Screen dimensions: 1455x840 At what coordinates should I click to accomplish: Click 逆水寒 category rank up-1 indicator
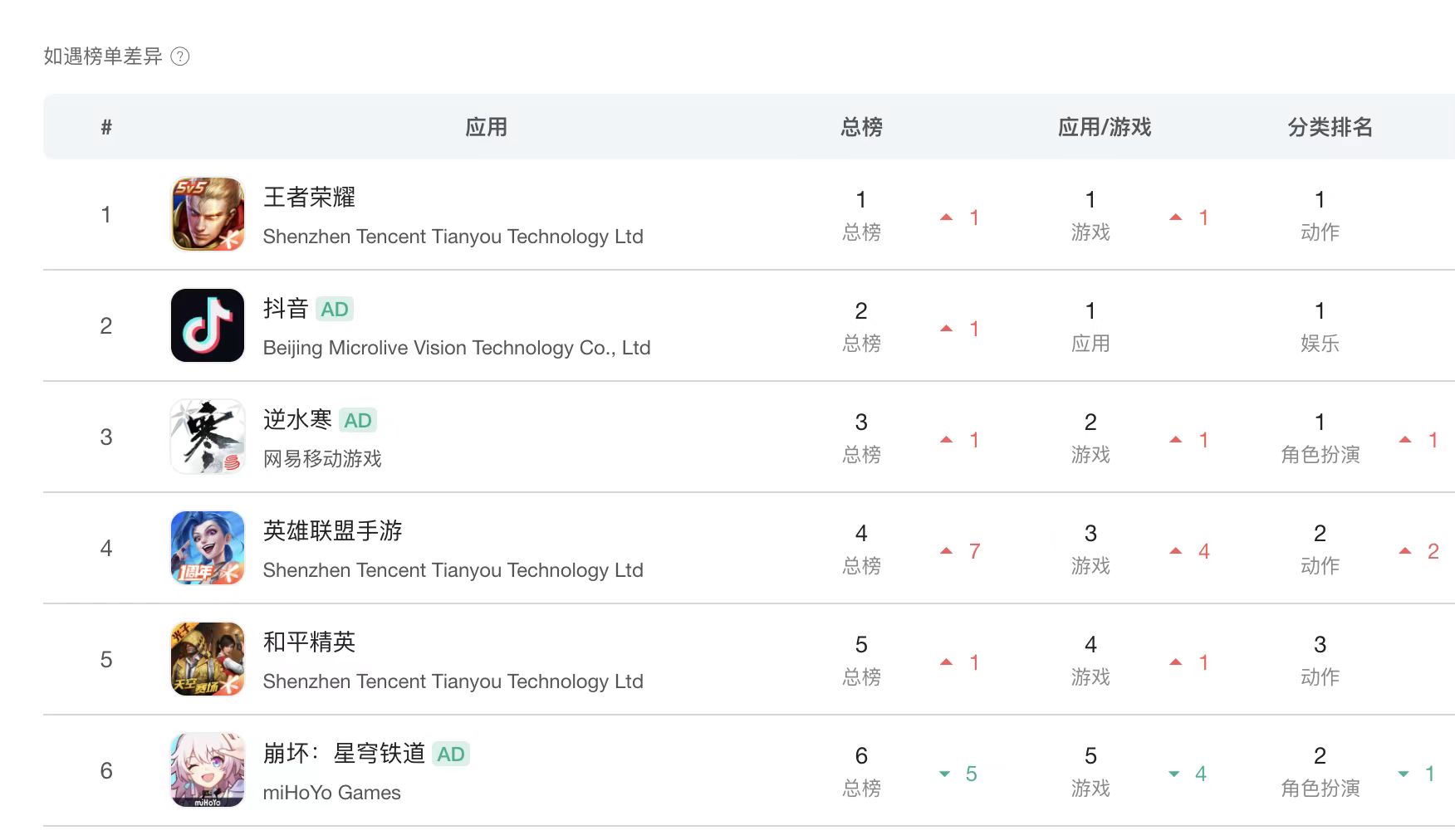(1418, 440)
